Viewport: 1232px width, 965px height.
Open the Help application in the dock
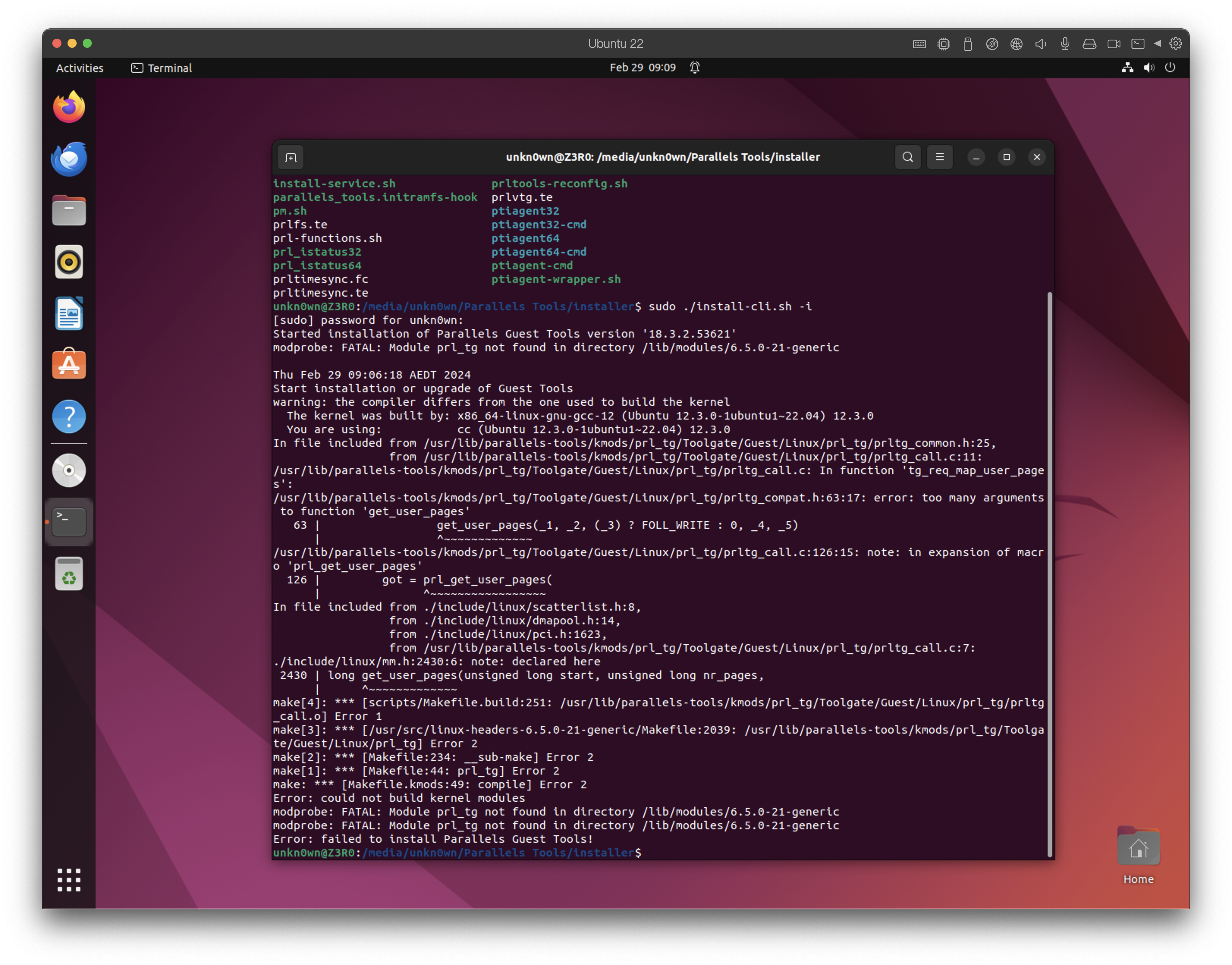[x=68, y=416]
